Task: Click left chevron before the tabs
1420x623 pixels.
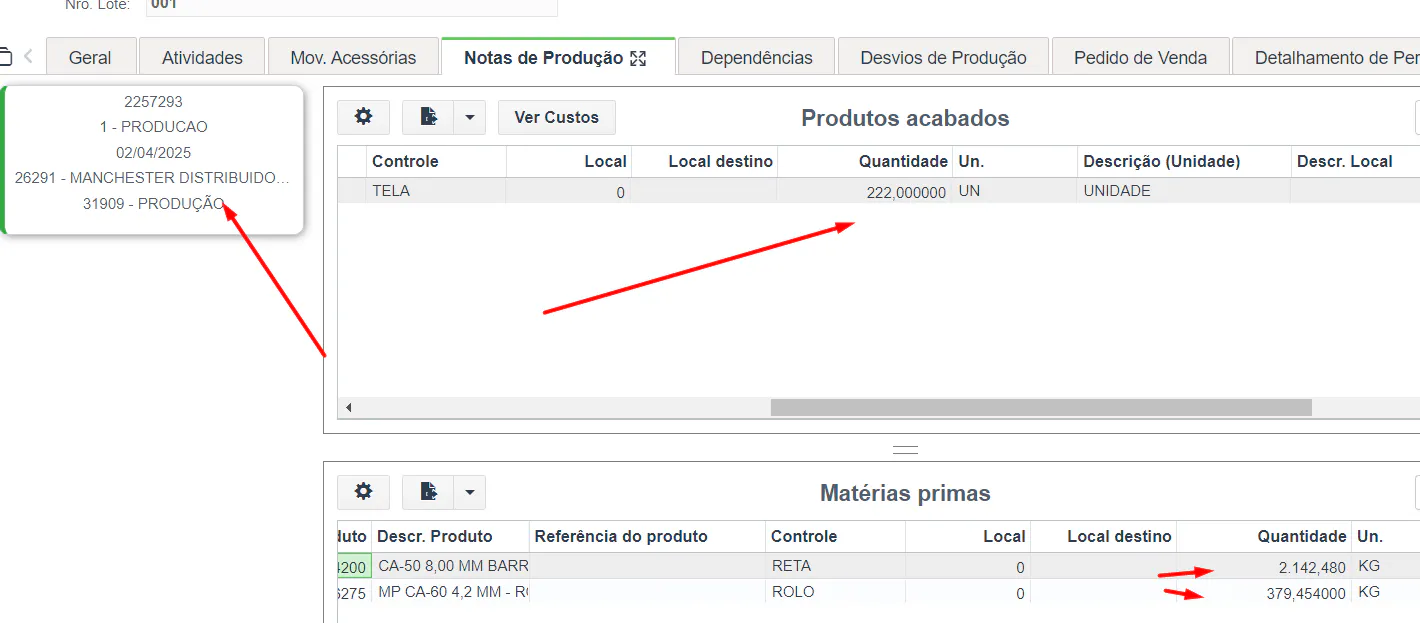Action: [28, 56]
